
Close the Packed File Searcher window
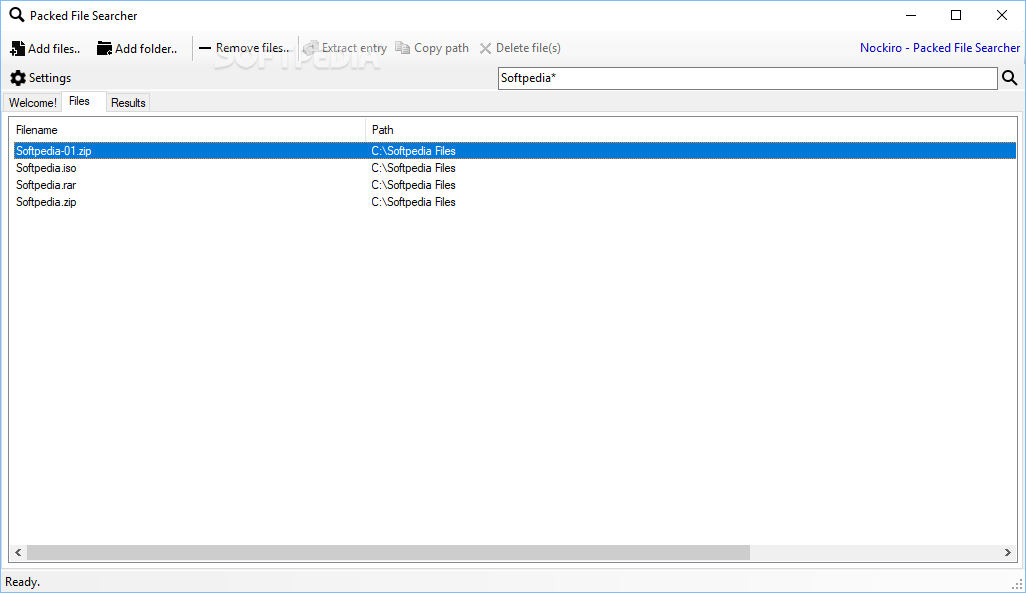coord(1002,15)
